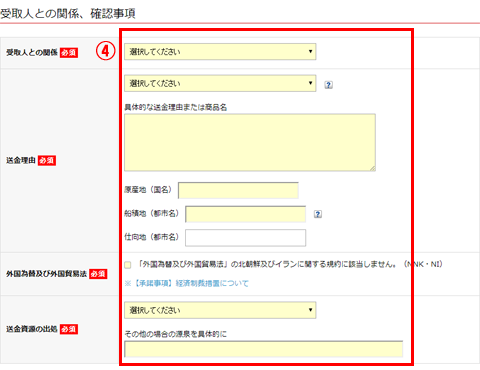Check the 外国為替及び外国貿易法 confirmation checkbox
This screenshot has width=480, height=370.
(x=128, y=265)
